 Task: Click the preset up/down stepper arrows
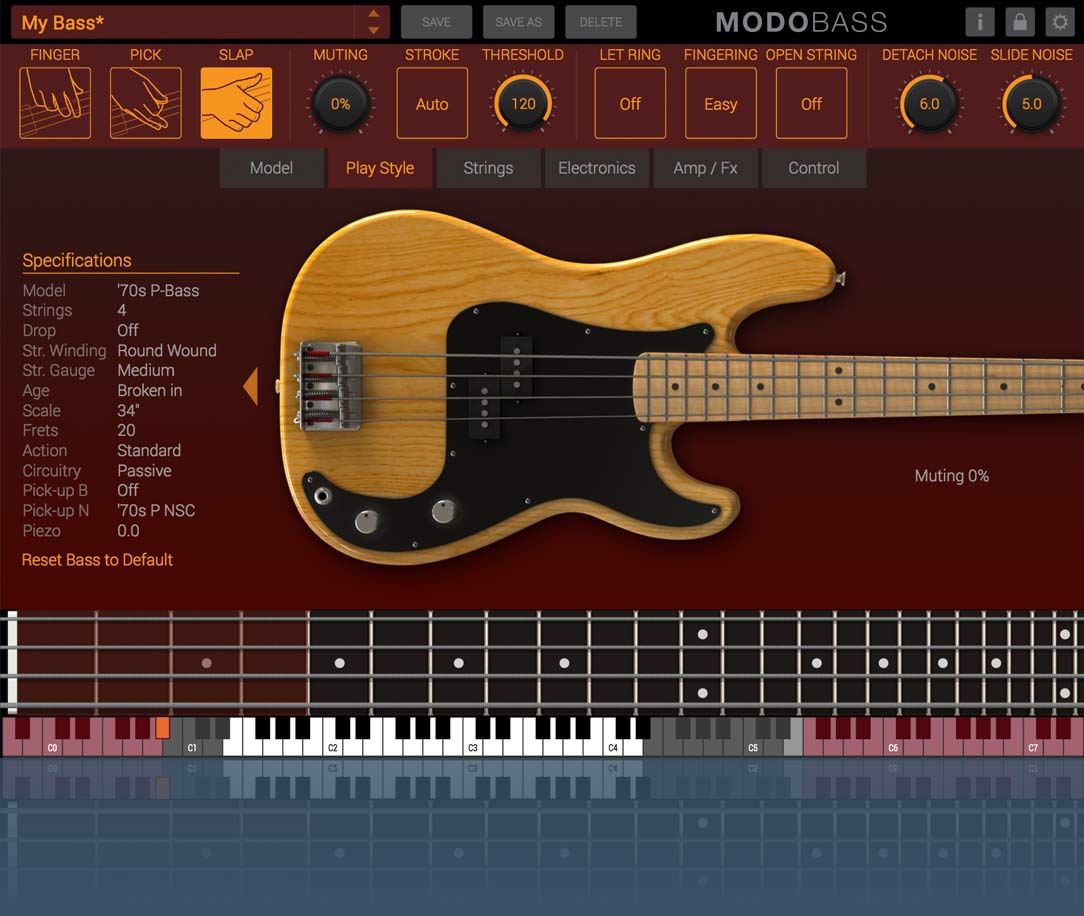373,22
